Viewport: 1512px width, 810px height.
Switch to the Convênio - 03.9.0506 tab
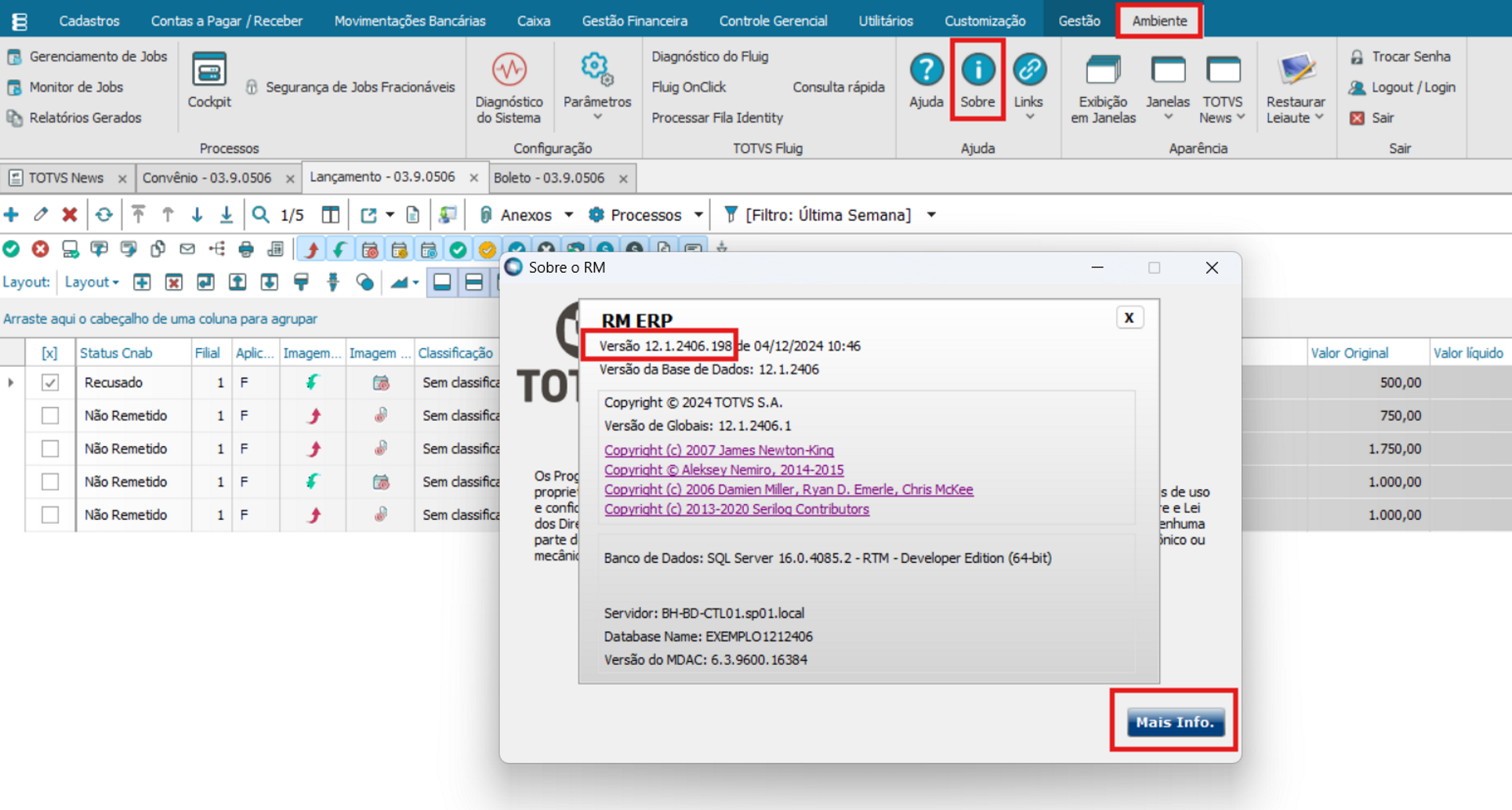(207, 178)
